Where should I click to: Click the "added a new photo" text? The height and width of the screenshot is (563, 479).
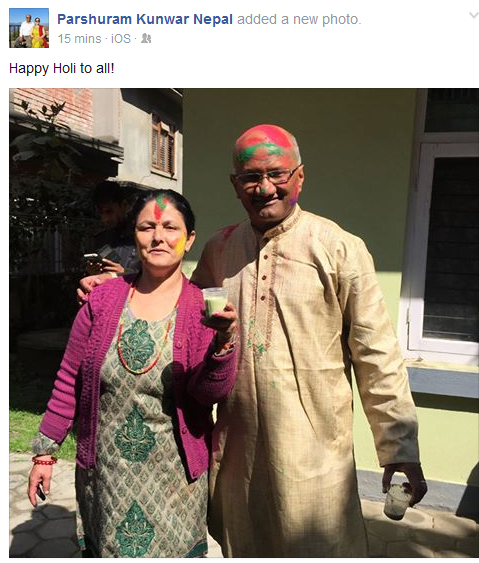[299, 19]
